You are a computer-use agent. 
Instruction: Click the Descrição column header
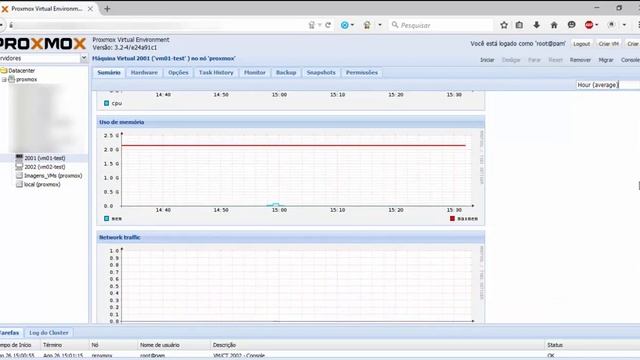[x=378, y=345]
